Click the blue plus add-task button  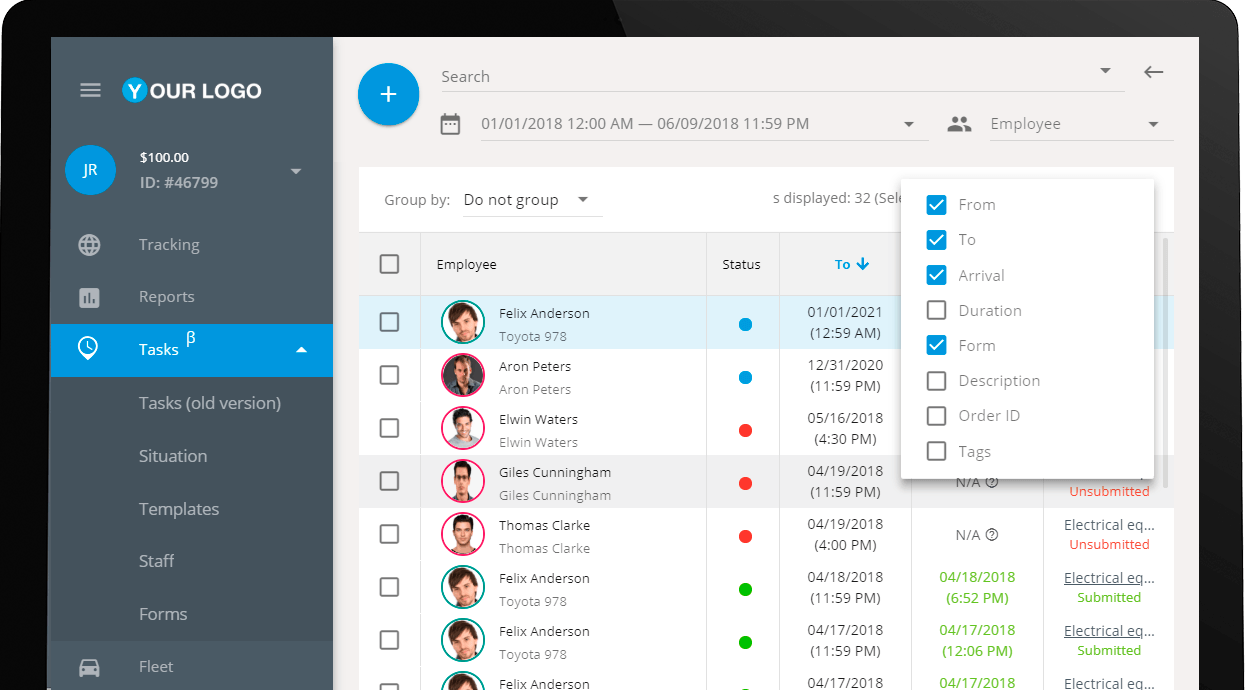click(x=389, y=94)
